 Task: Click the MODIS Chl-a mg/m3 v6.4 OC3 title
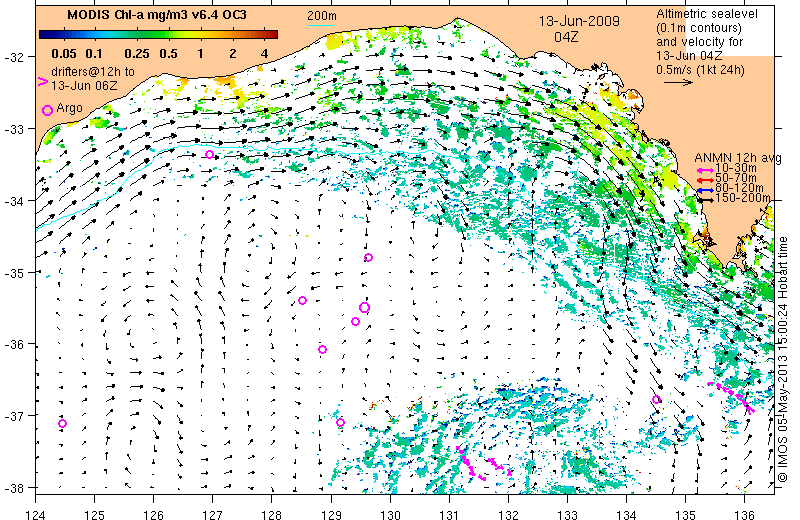(x=157, y=15)
